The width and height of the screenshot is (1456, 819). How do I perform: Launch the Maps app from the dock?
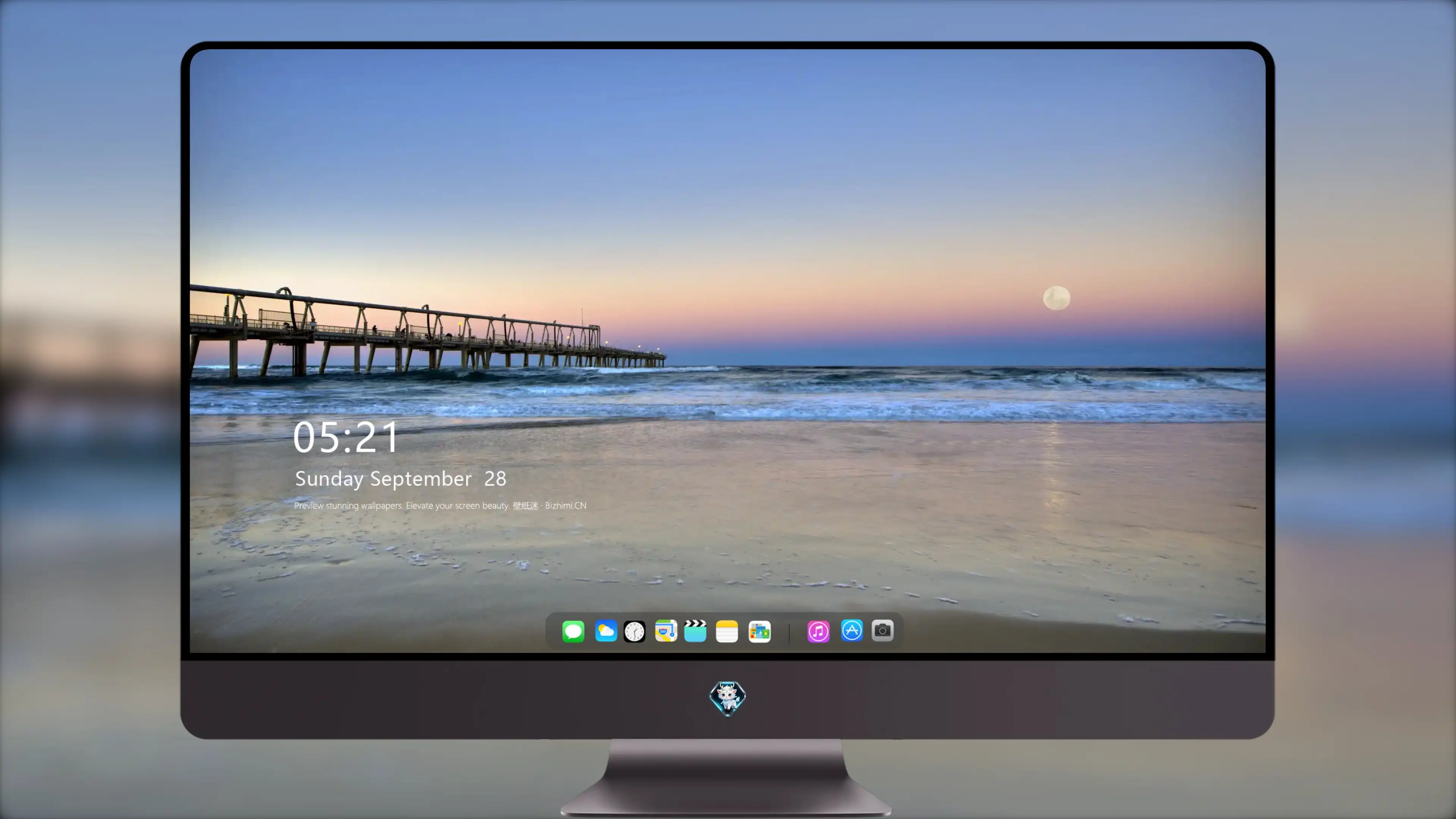[666, 631]
